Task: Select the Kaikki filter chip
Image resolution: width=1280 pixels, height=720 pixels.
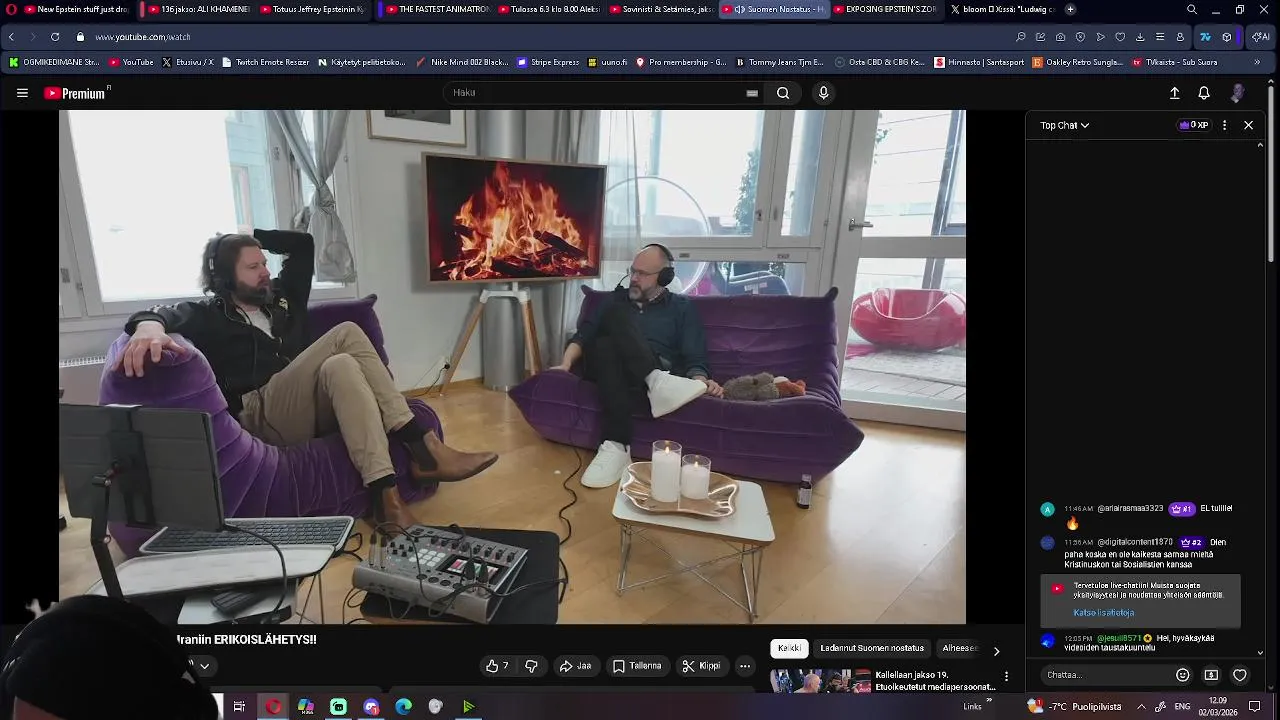Action: coord(789,648)
